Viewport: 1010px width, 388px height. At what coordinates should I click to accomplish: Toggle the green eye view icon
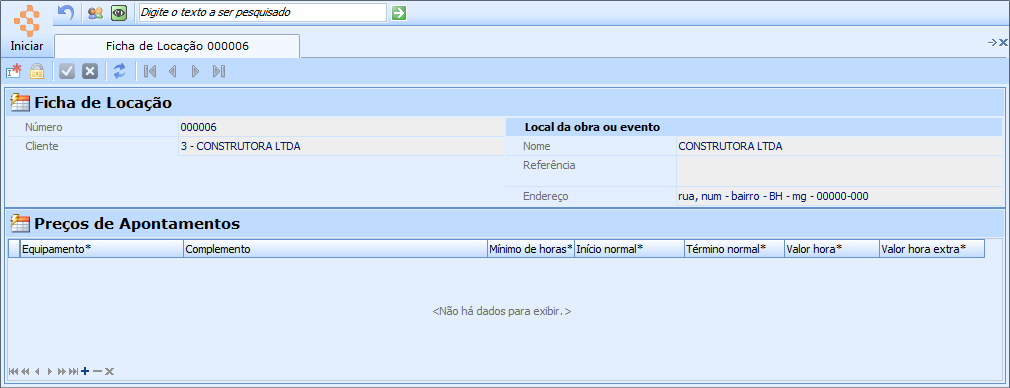pyautogui.click(x=118, y=12)
